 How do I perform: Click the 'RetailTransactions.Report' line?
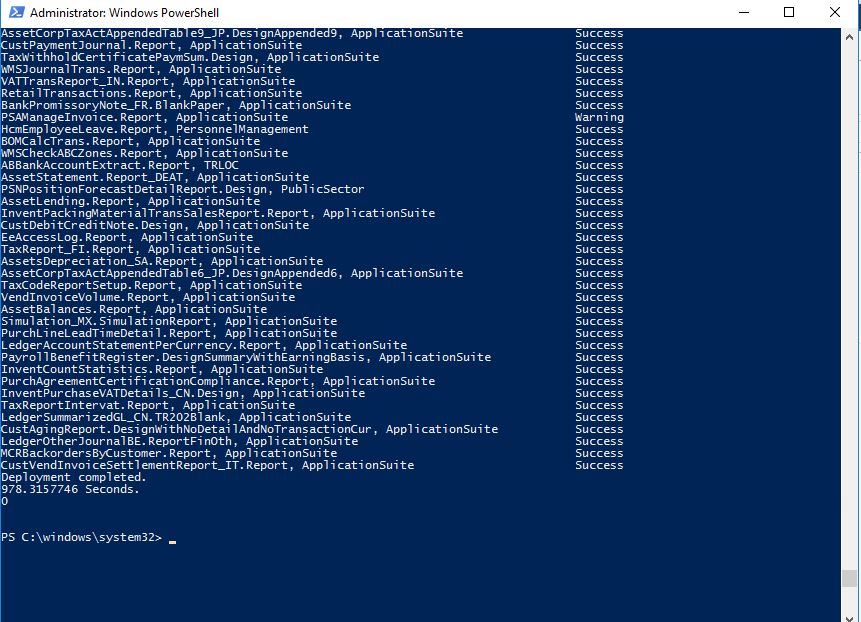coord(152,93)
